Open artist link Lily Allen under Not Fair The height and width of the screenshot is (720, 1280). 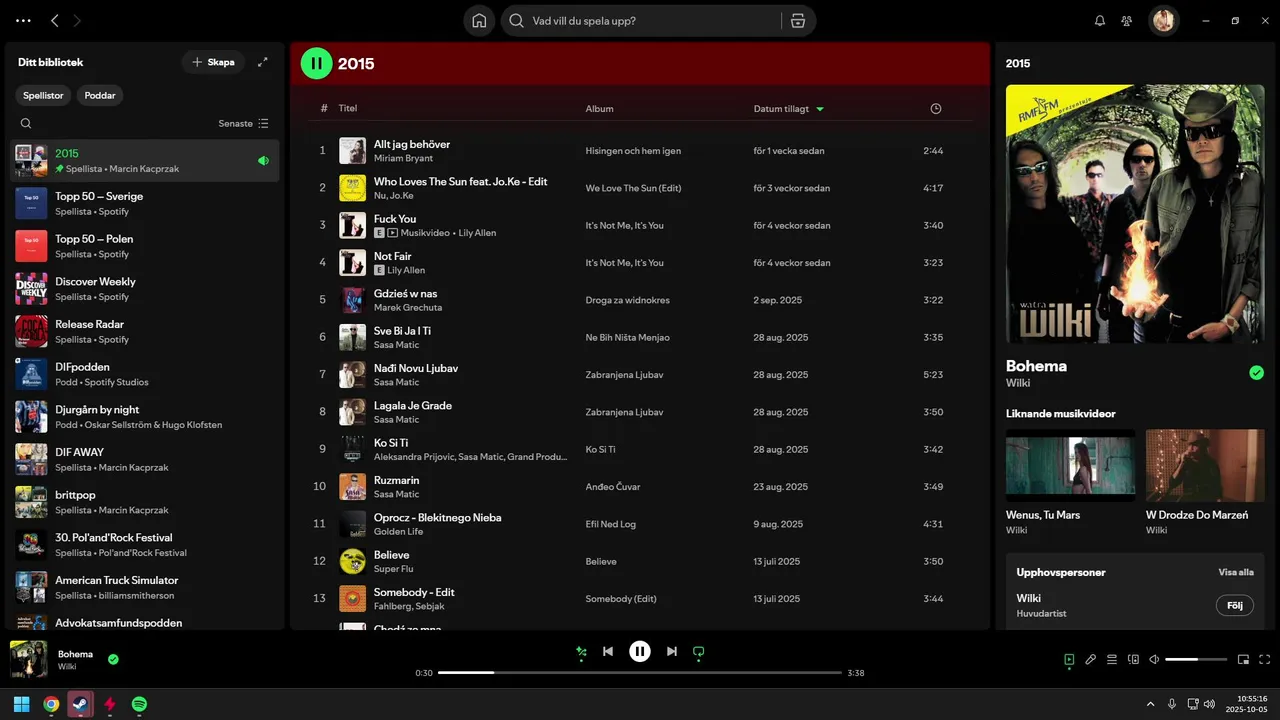click(406, 270)
